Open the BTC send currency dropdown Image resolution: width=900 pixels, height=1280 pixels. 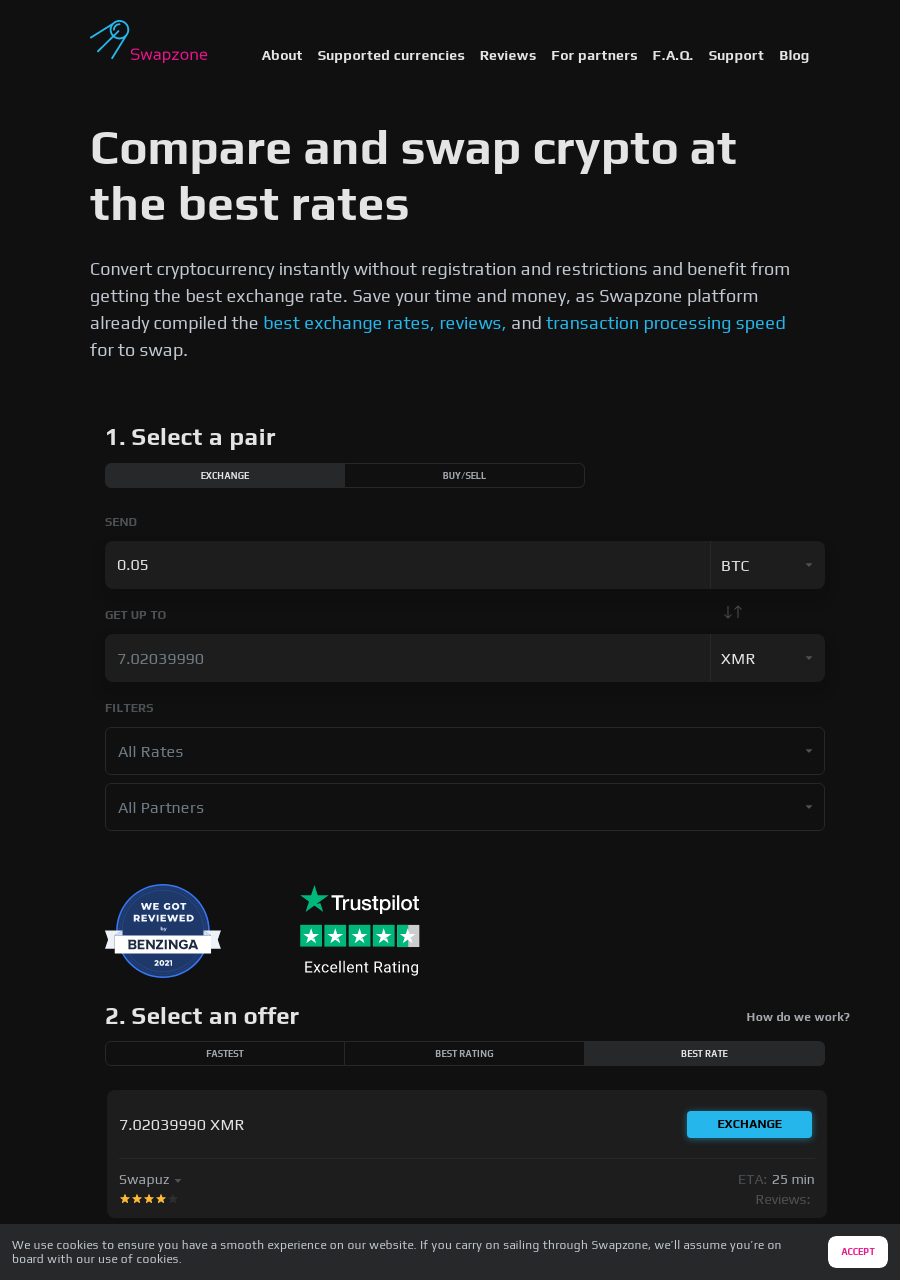point(767,566)
